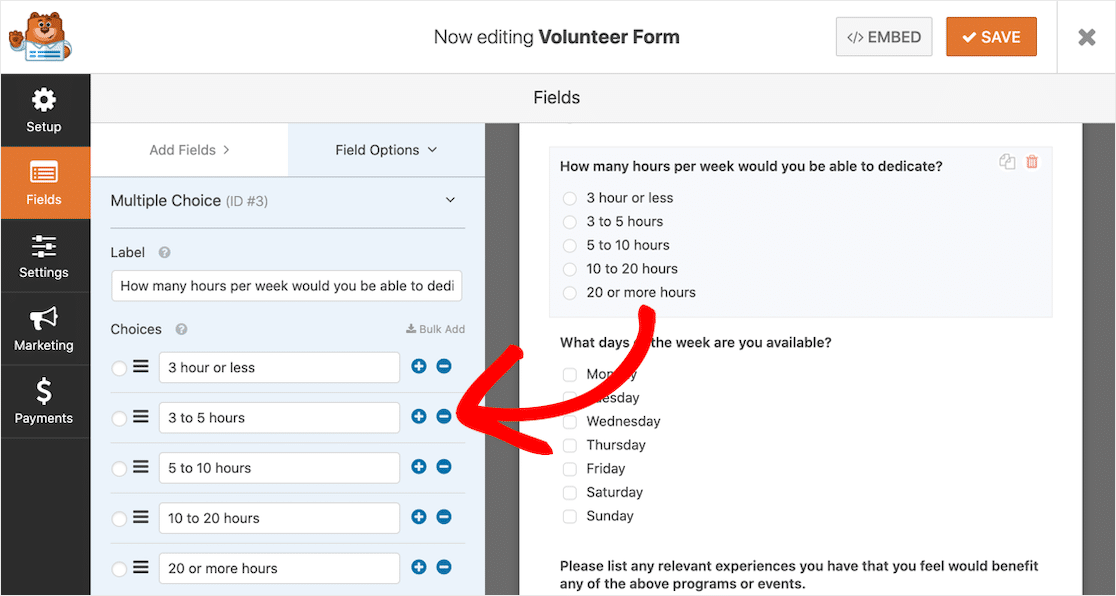Show help tooltip for Choices
This screenshot has width=1116, height=596.
coord(181,330)
